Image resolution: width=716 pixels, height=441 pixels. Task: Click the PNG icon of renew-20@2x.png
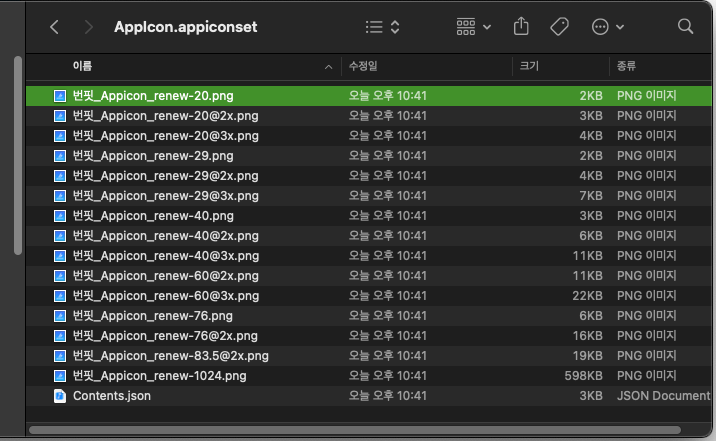pos(60,116)
